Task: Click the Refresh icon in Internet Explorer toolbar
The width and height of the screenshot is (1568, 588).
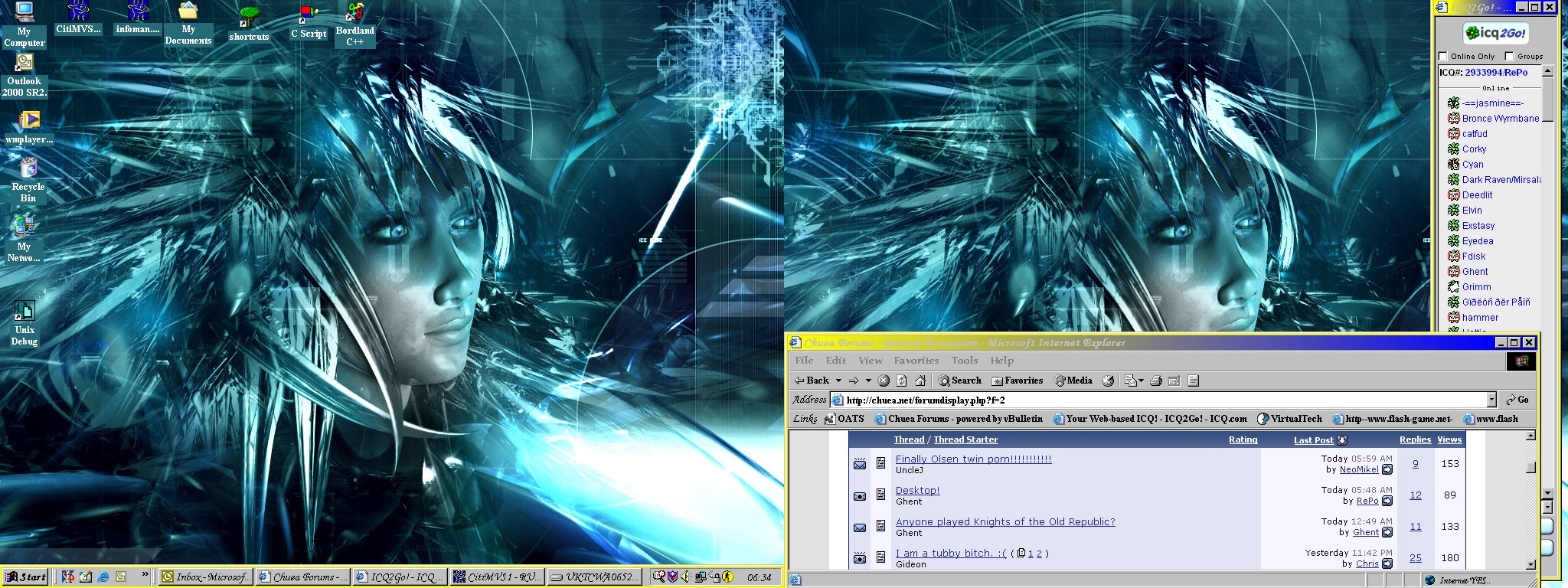Action: click(902, 381)
